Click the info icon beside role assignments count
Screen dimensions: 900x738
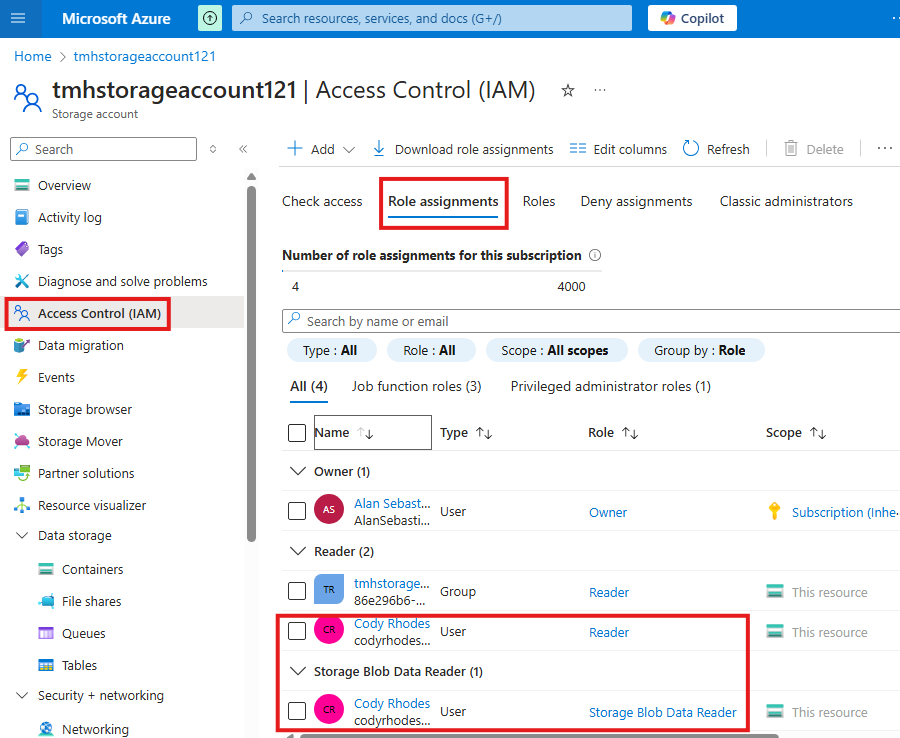click(595, 255)
